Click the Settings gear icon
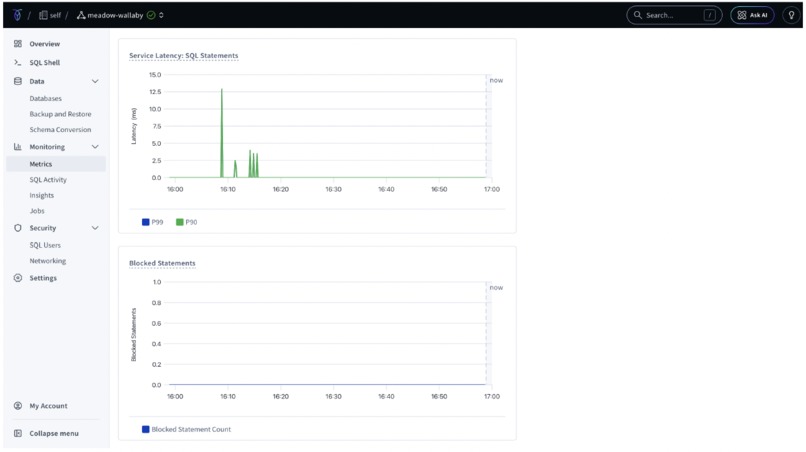The height and width of the screenshot is (452, 806). 18,278
